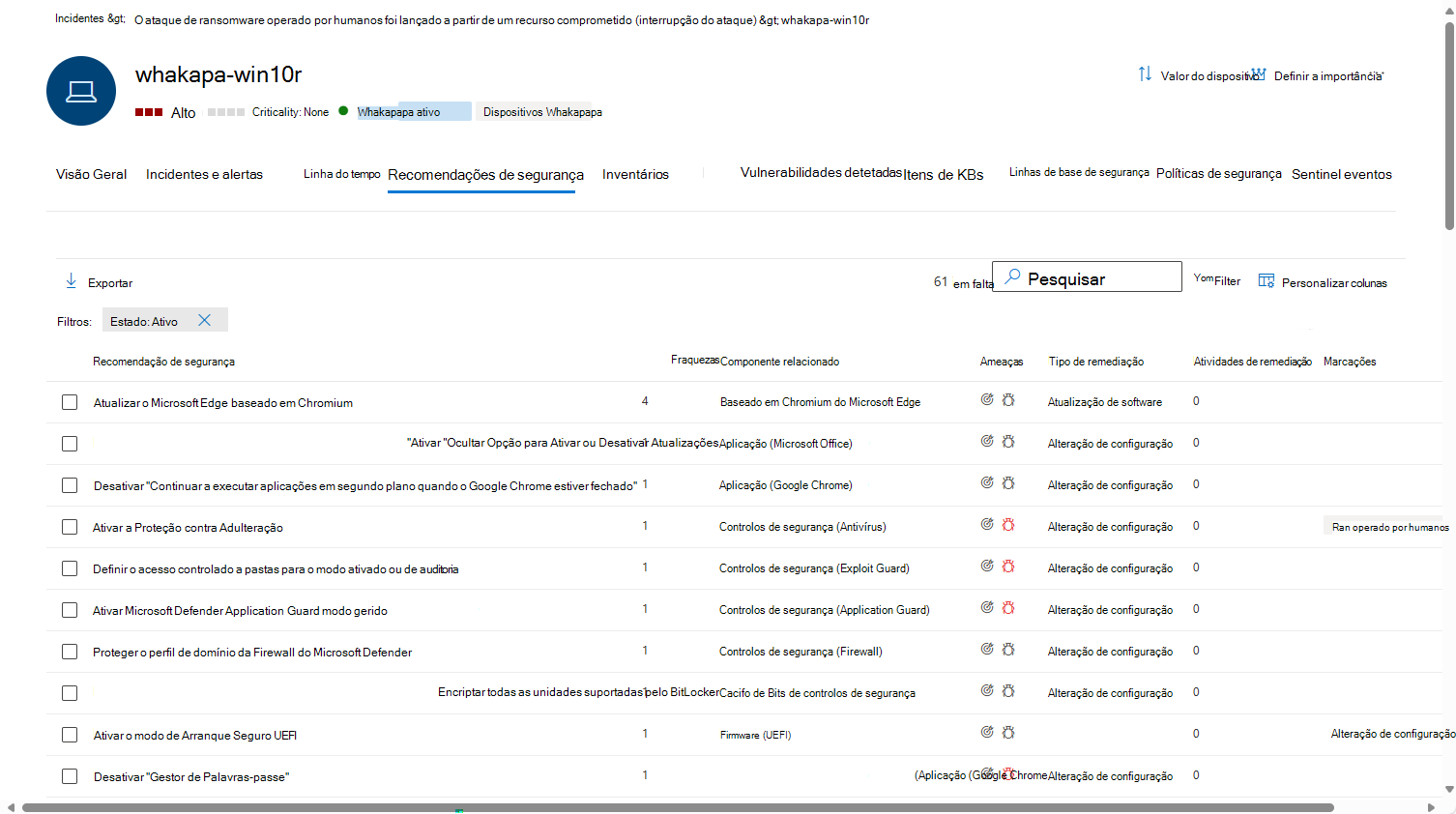Viewport: 1456px width, 814px height.
Task: Click the Personalizar colunas table icon
Action: coord(1267,280)
